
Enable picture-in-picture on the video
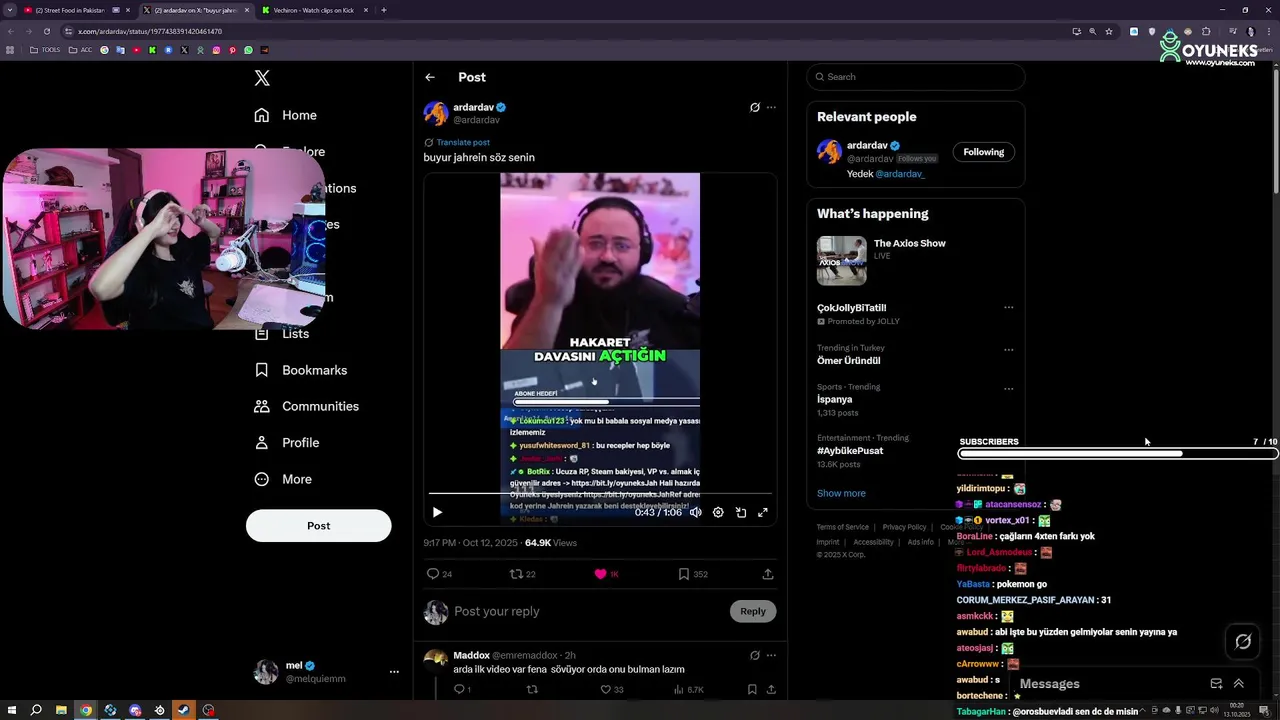[x=741, y=512]
